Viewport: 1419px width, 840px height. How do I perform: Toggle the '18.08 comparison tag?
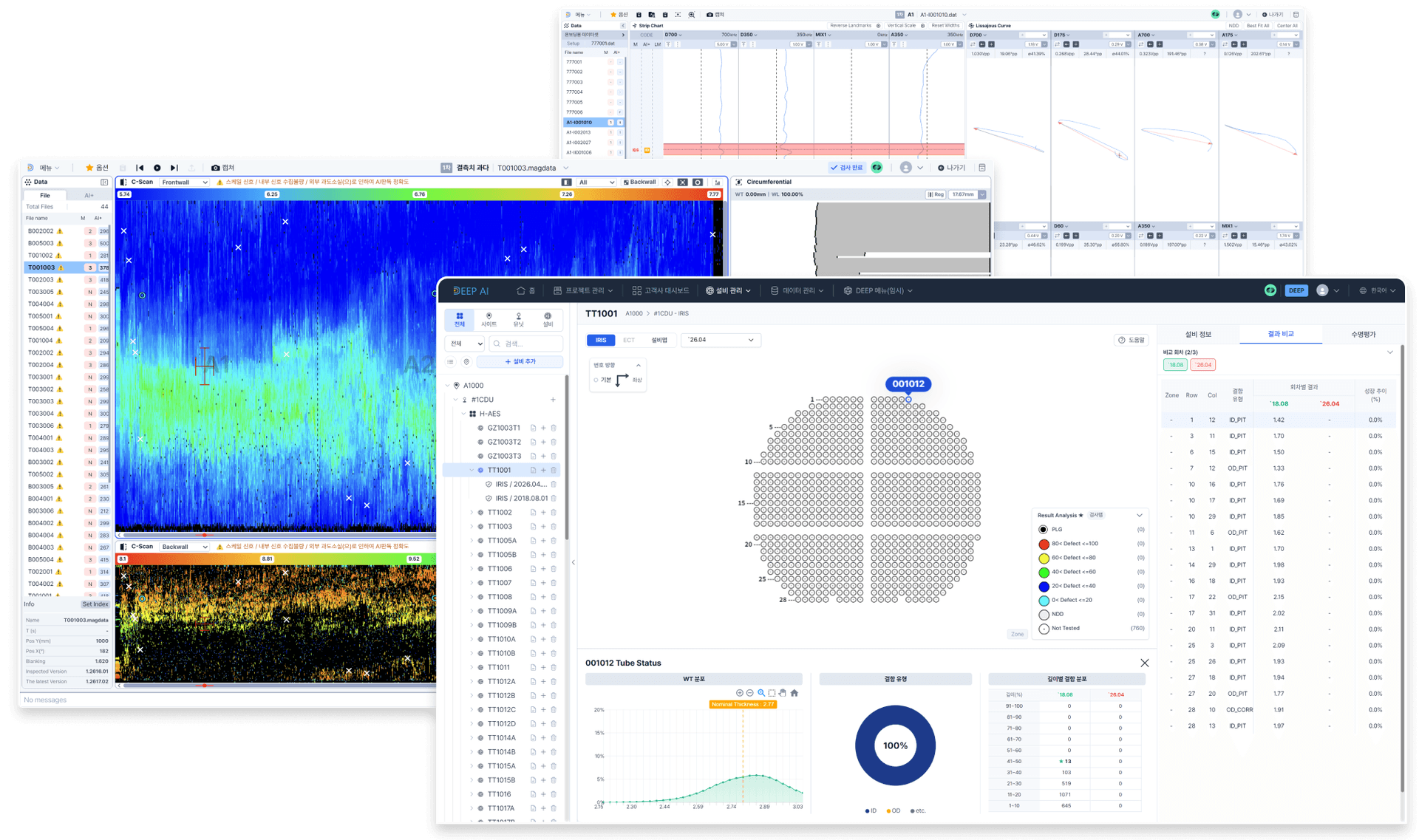(x=1175, y=365)
